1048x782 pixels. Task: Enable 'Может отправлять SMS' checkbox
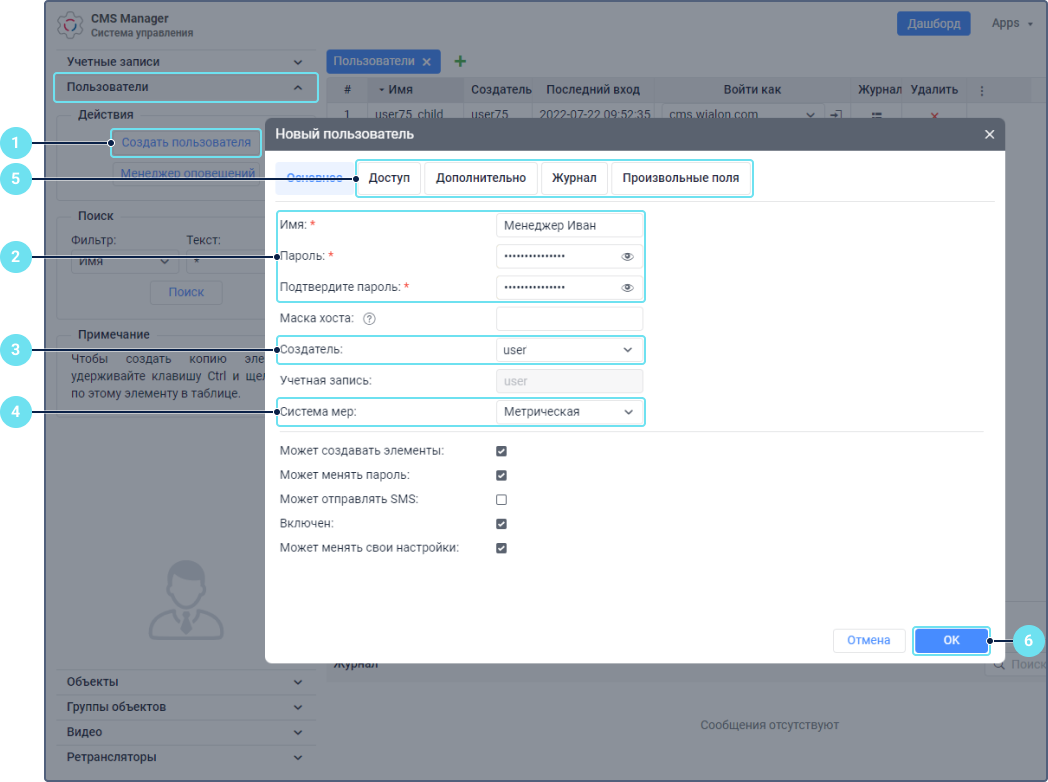coord(502,499)
